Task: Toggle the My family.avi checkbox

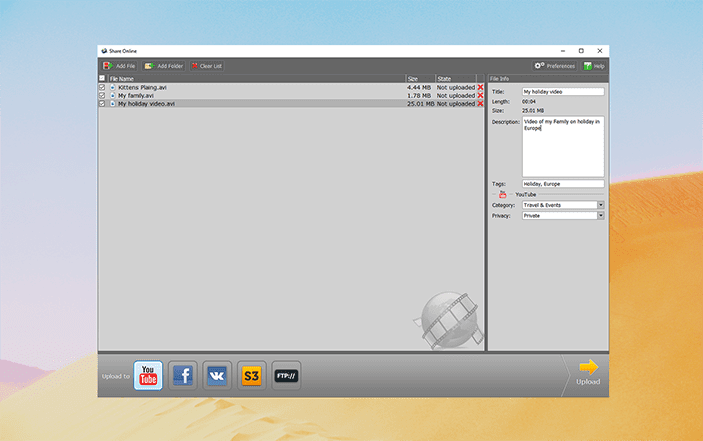Action: tap(102, 95)
